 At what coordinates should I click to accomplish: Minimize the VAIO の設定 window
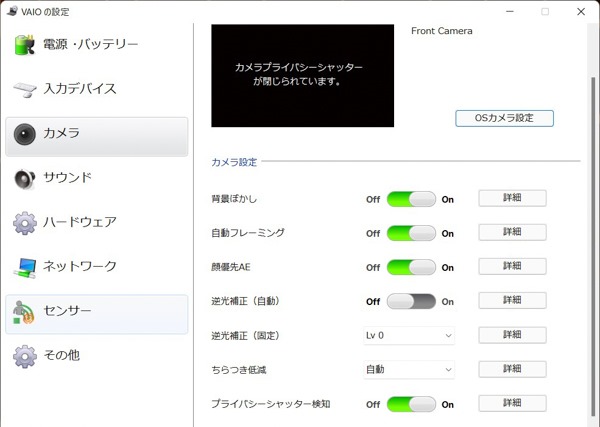click(510, 11)
